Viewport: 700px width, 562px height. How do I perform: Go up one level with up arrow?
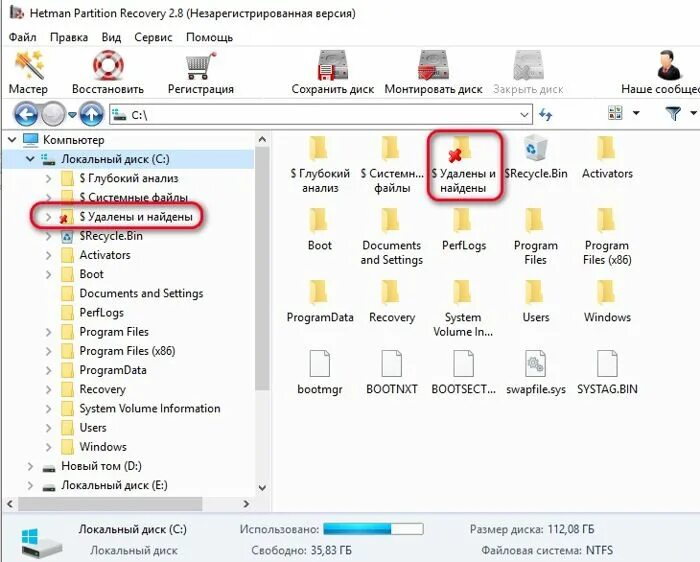(x=92, y=115)
